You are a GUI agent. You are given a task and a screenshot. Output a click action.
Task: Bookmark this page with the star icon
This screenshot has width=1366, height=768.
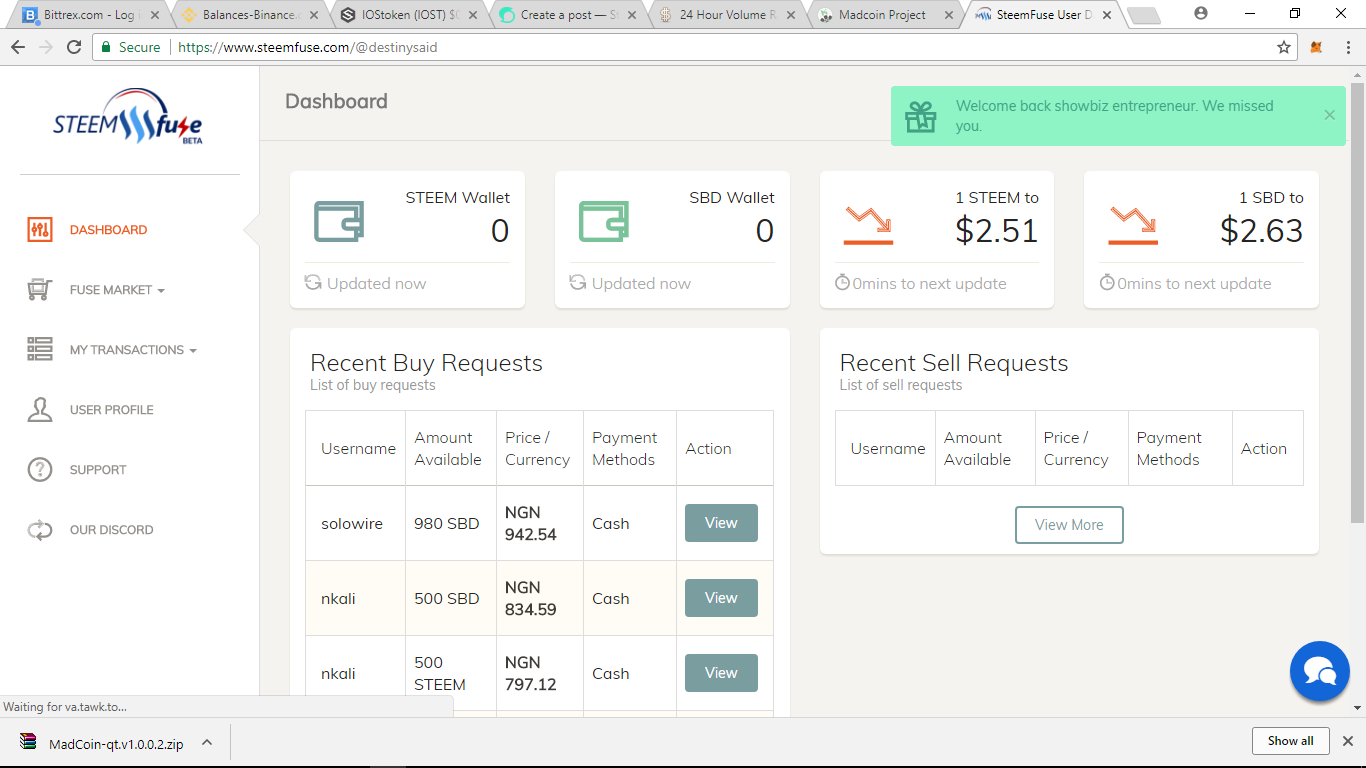(1284, 47)
